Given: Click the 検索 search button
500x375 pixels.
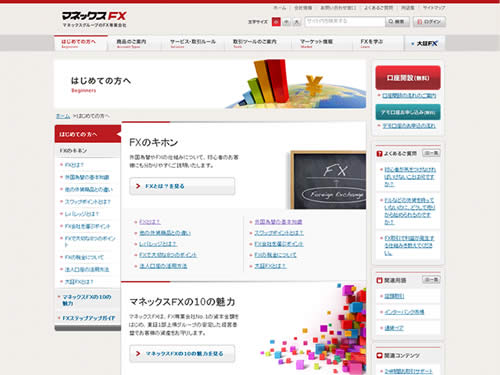Looking at the screenshot, I should [x=398, y=22].
